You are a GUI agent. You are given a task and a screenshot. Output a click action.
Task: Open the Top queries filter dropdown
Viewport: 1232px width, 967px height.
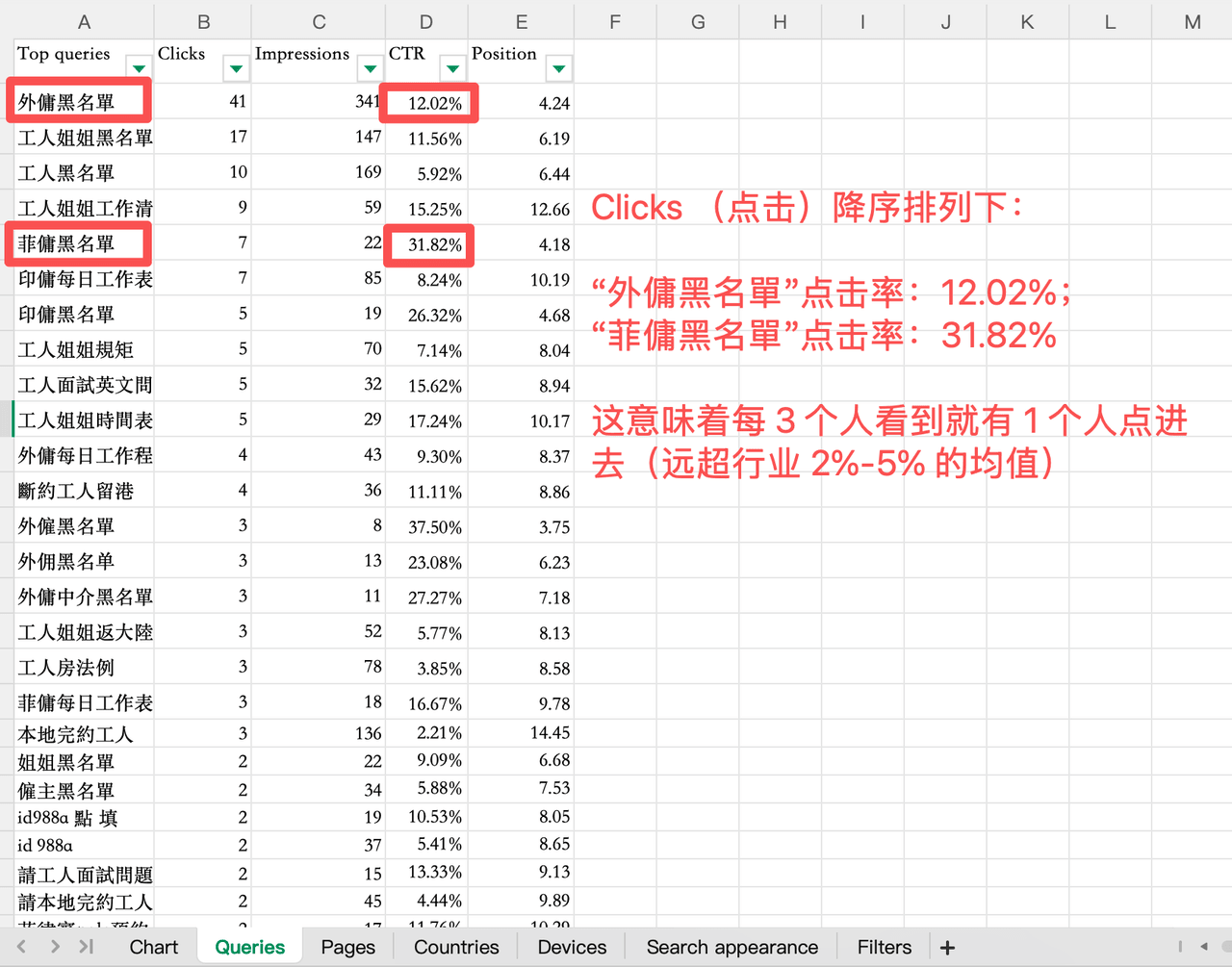pyautogui.click(x=139, y=69)
